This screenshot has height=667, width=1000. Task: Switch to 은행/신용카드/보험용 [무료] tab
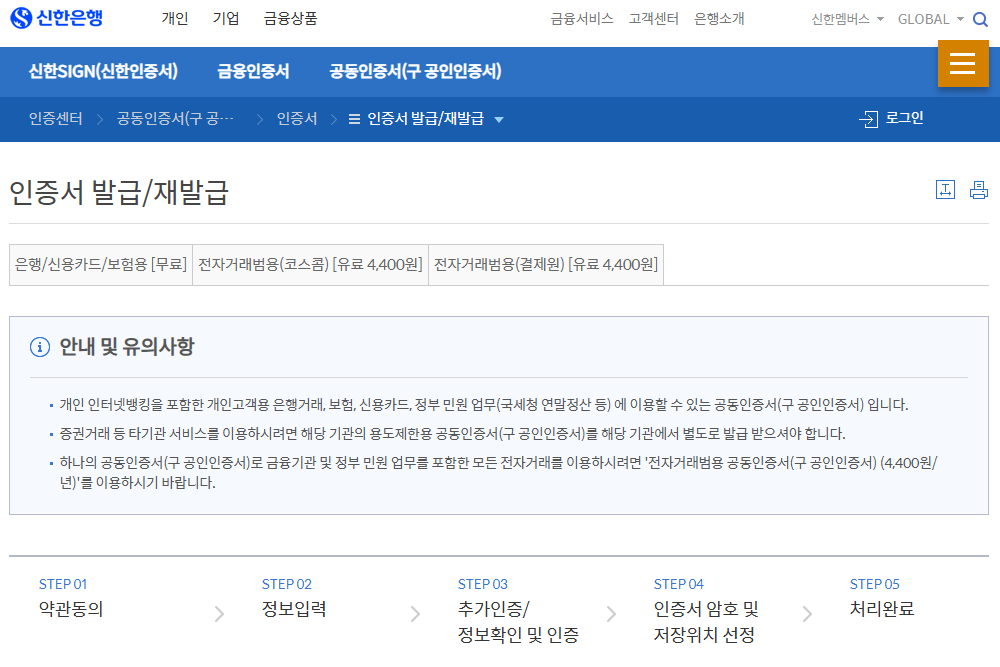pyautogui.click(x=101, y=265)
